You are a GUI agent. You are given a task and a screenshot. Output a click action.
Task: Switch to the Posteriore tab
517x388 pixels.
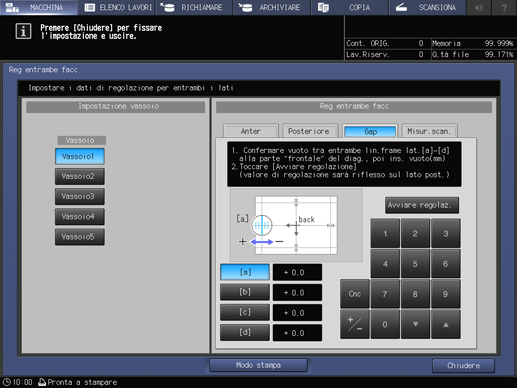click(310, 131)
